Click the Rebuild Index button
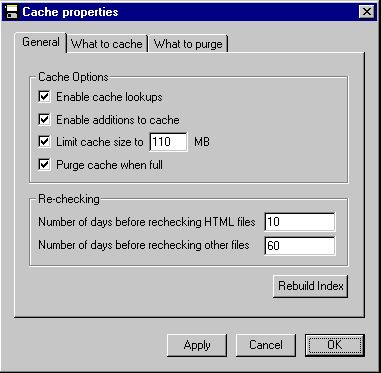 [311, 286]
